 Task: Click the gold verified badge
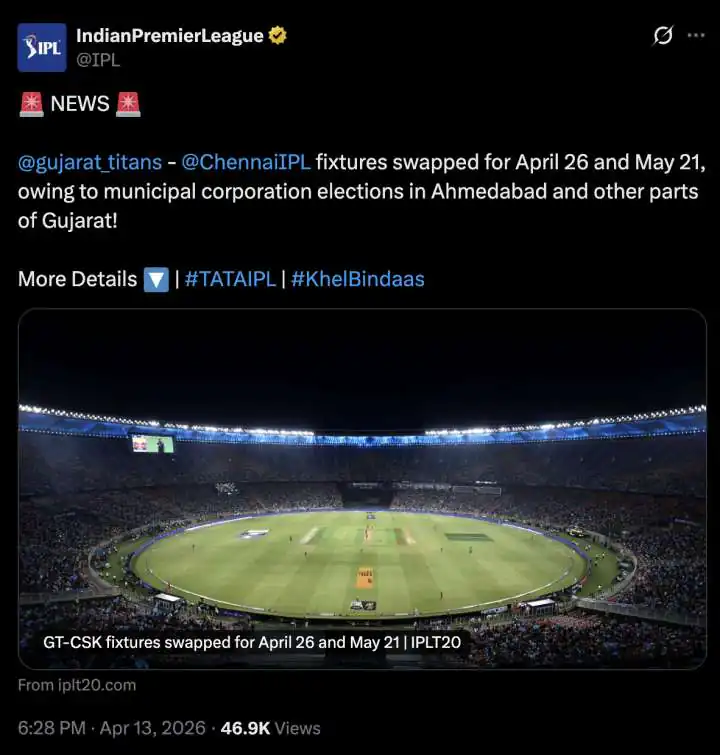pyautogui.click(x=278, y=36)
